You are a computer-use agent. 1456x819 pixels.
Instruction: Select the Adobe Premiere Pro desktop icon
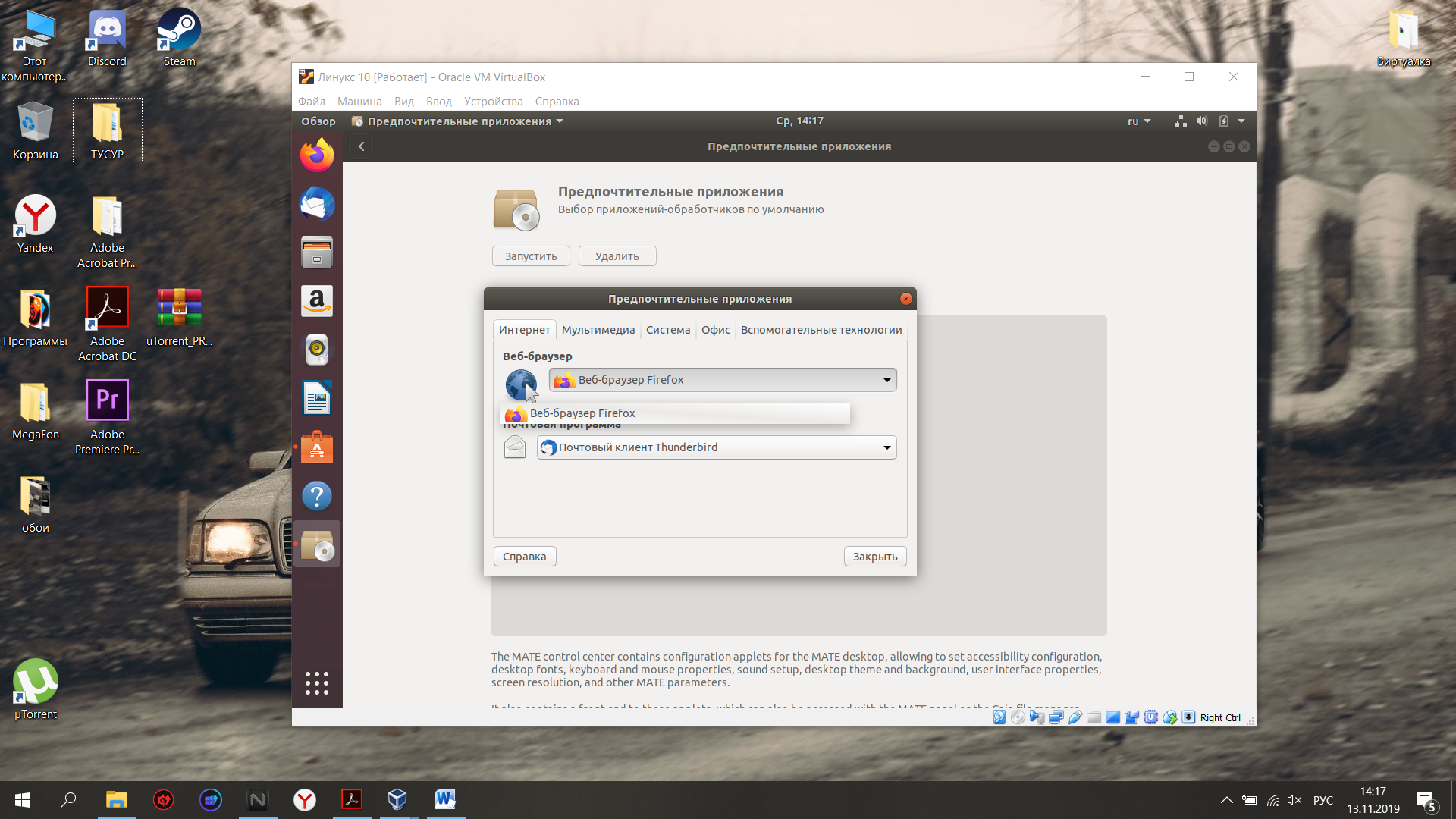point(107,418)
